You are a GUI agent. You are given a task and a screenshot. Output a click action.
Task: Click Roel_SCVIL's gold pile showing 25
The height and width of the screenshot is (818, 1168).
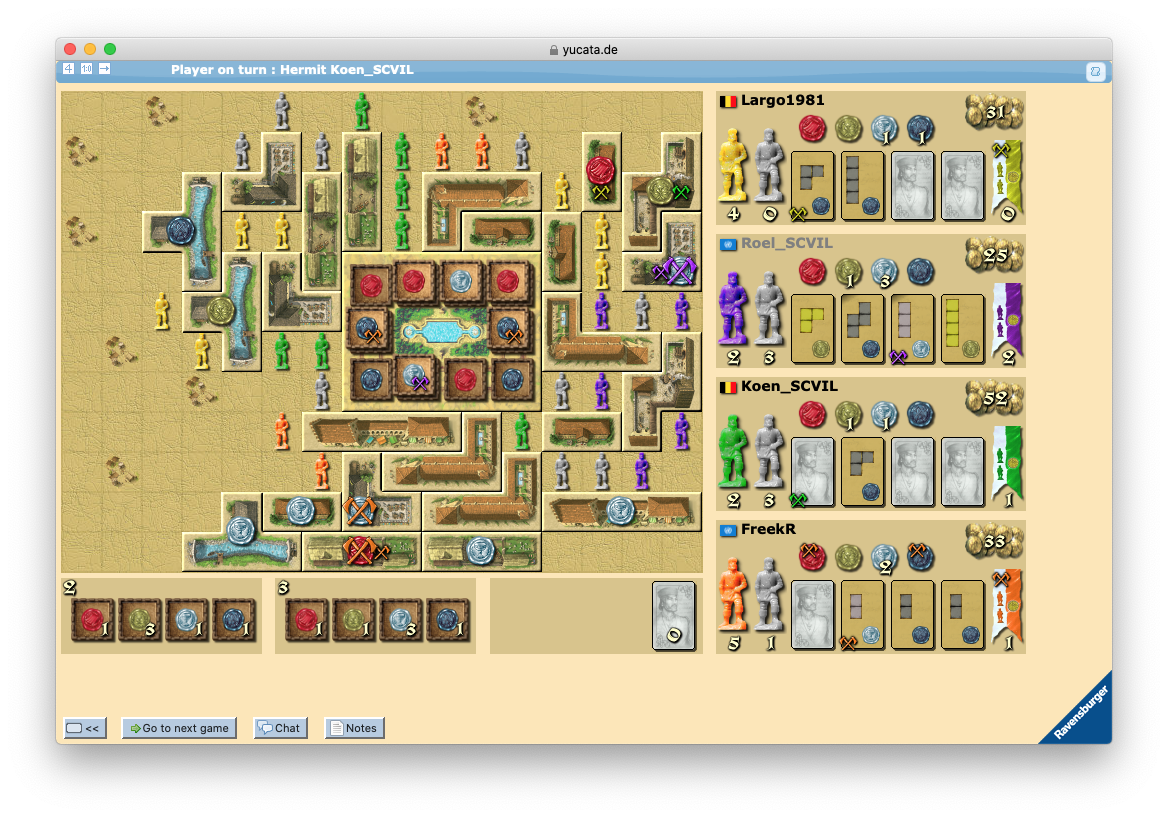994,255
